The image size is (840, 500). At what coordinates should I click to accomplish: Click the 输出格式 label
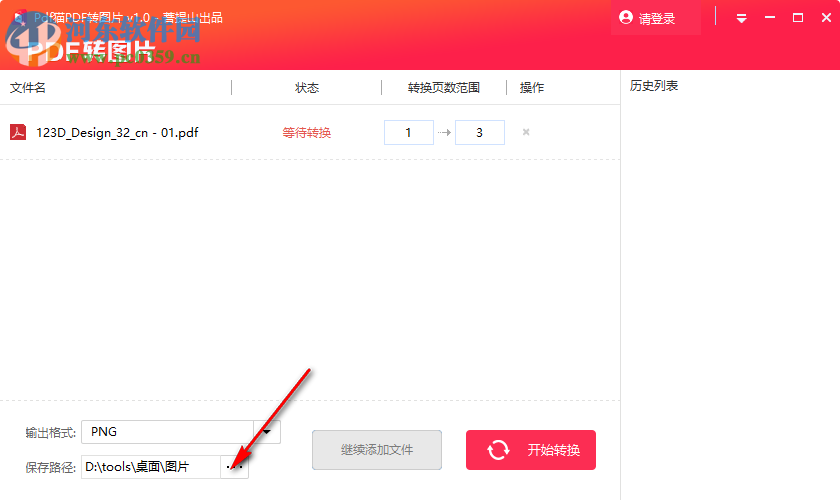tap(50, 432)
